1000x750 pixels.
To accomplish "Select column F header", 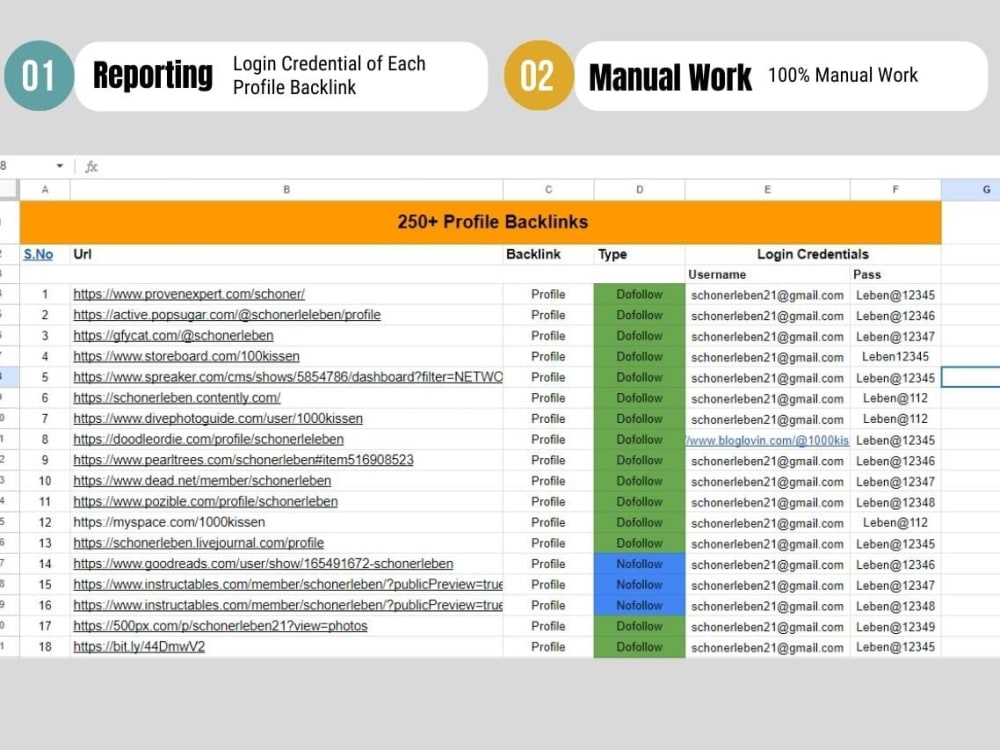I will tap(895, 189).
